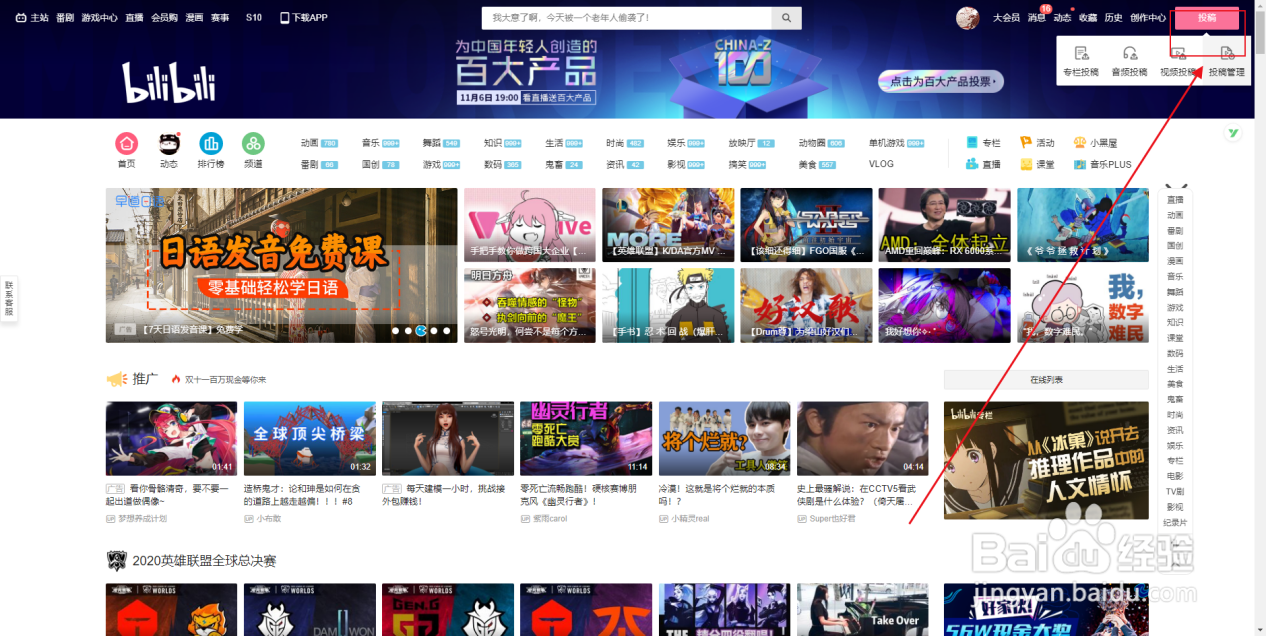Open the 专栏 icon link

[x=983, y=143]
